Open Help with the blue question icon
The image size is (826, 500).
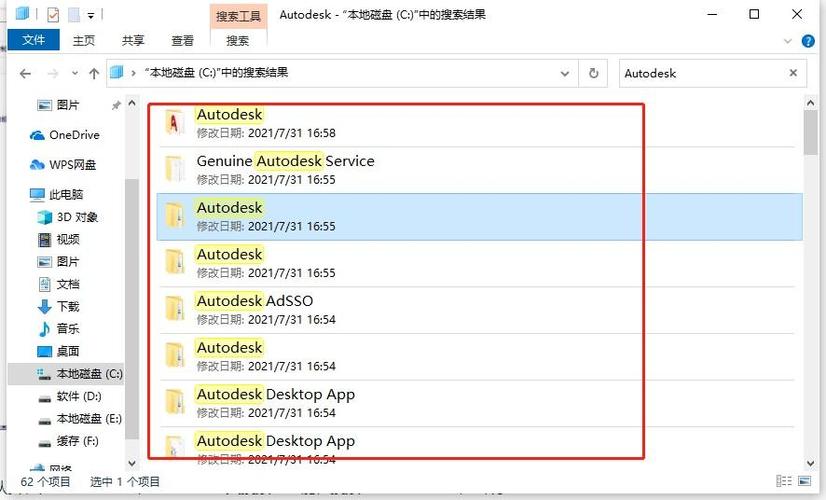[808, 41]
